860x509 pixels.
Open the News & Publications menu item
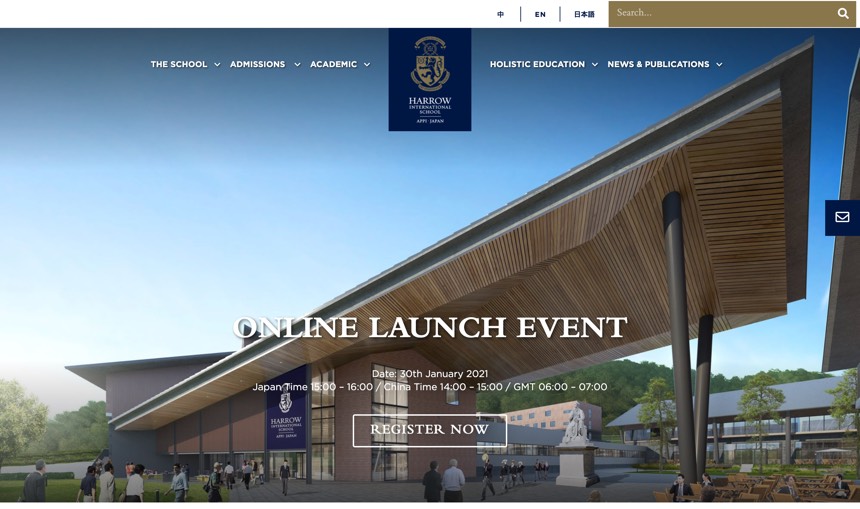pyautogui.click(x=658, y=64)
